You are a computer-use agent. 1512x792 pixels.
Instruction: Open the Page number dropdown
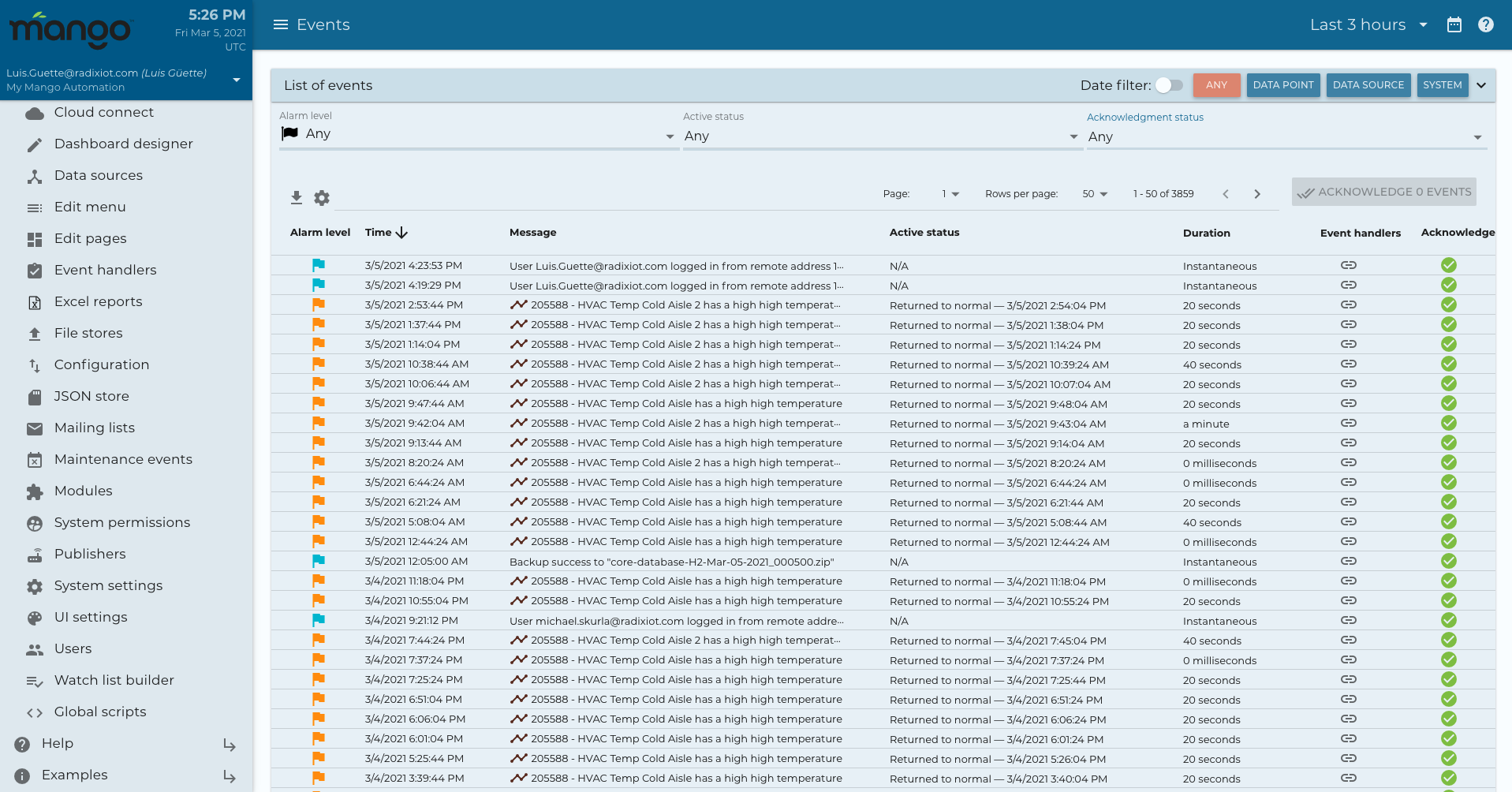[x=950, y=194]
